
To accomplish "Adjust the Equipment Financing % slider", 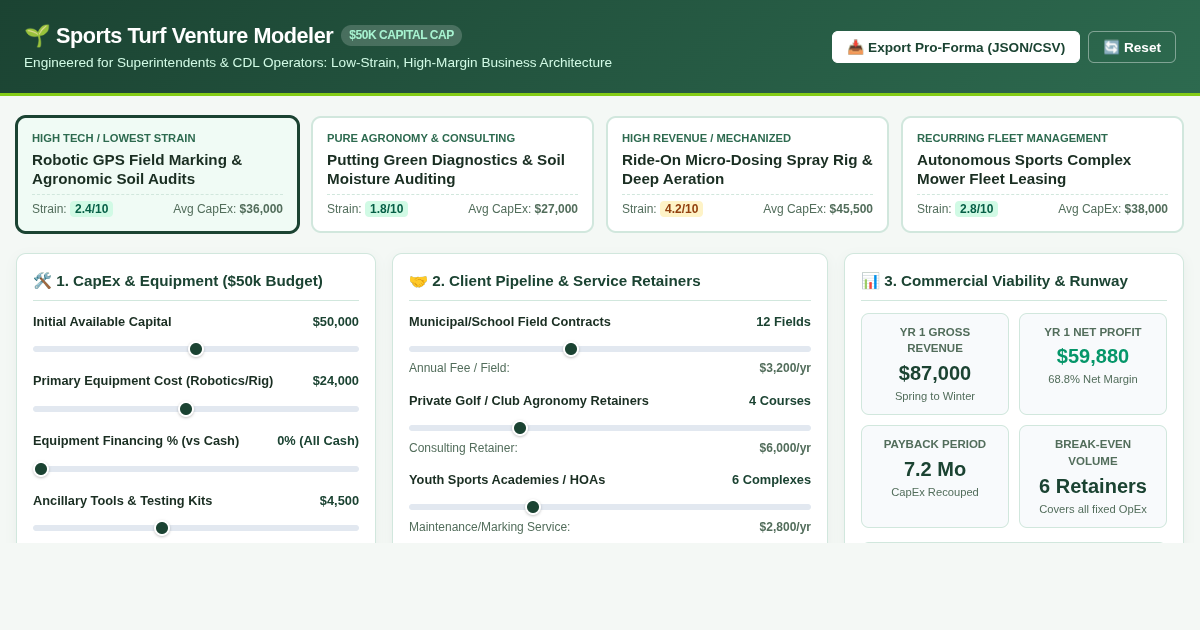I will (196, 469).
